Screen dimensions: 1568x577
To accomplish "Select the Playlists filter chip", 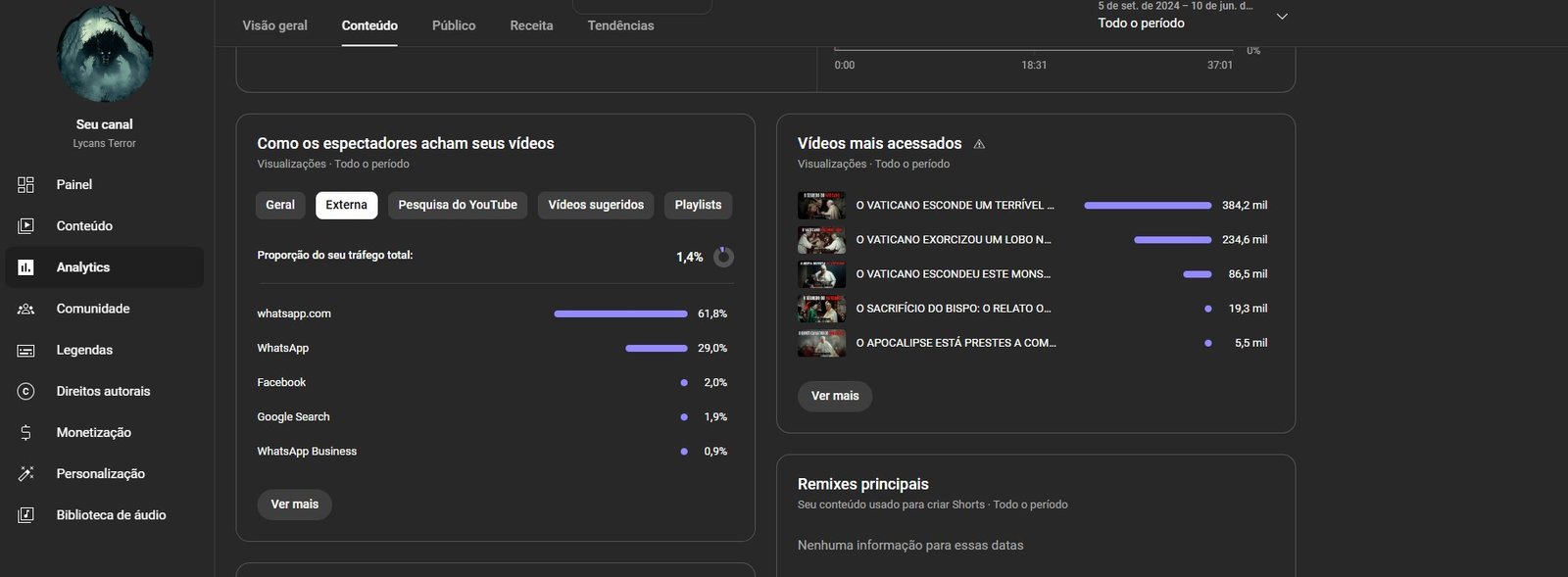I will (698, 205).
